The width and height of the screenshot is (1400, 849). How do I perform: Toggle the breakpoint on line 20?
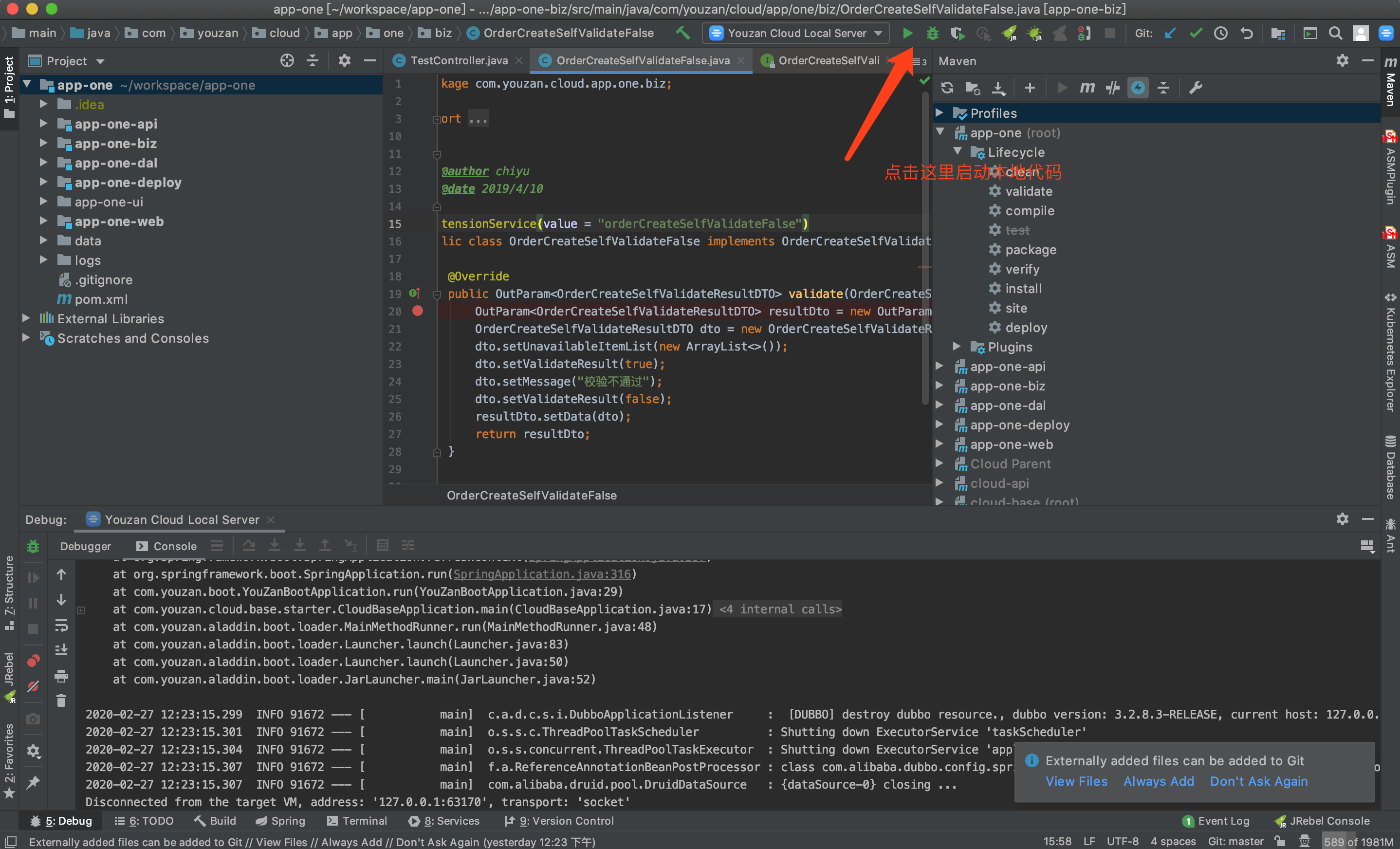click(x=418, y=311)
